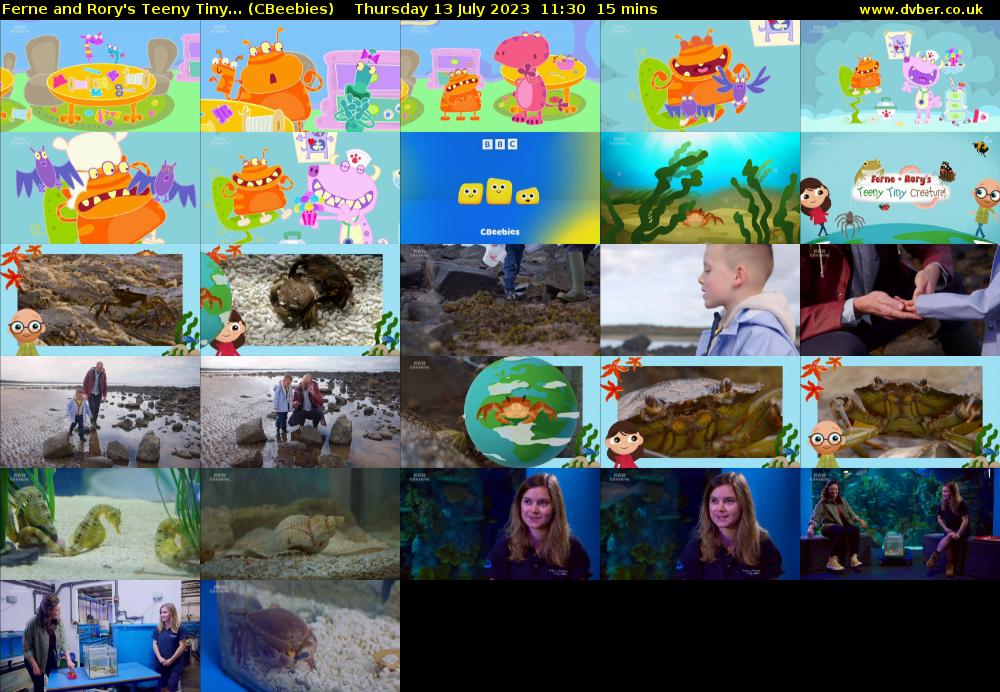Open the cartoon globe with crab thumbnail
The image size is (1000, 692).
point(500,412)
